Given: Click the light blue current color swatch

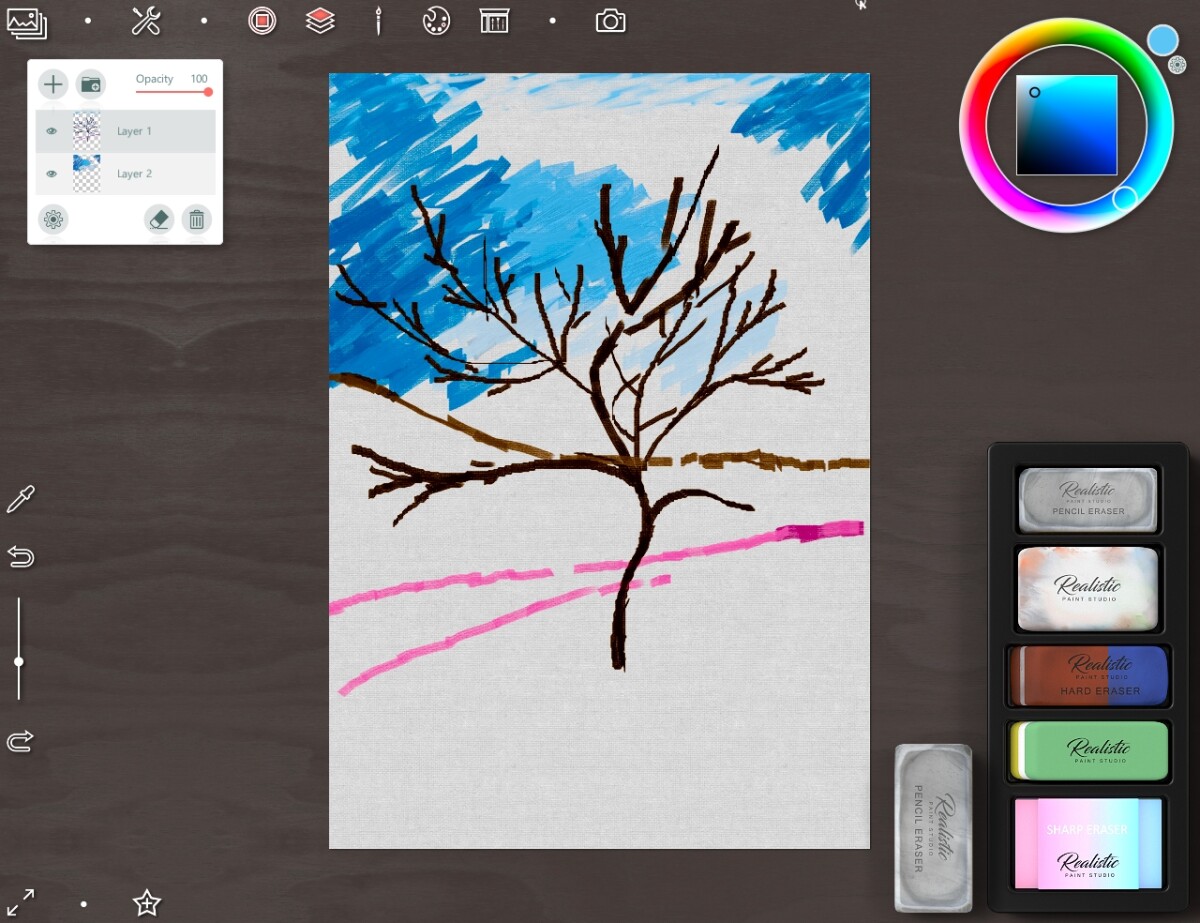Looking at the screenshot, I should (1162, 40).
